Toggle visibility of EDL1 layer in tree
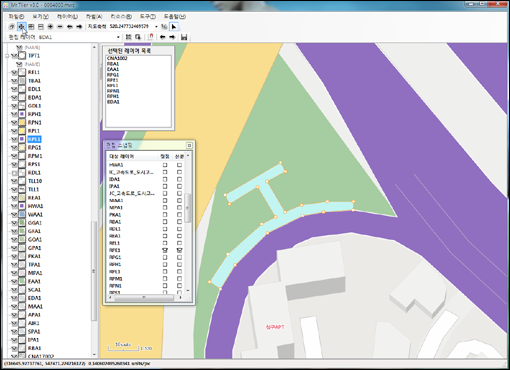The width and height of the screenshot is (510, 370). point(14,89)
